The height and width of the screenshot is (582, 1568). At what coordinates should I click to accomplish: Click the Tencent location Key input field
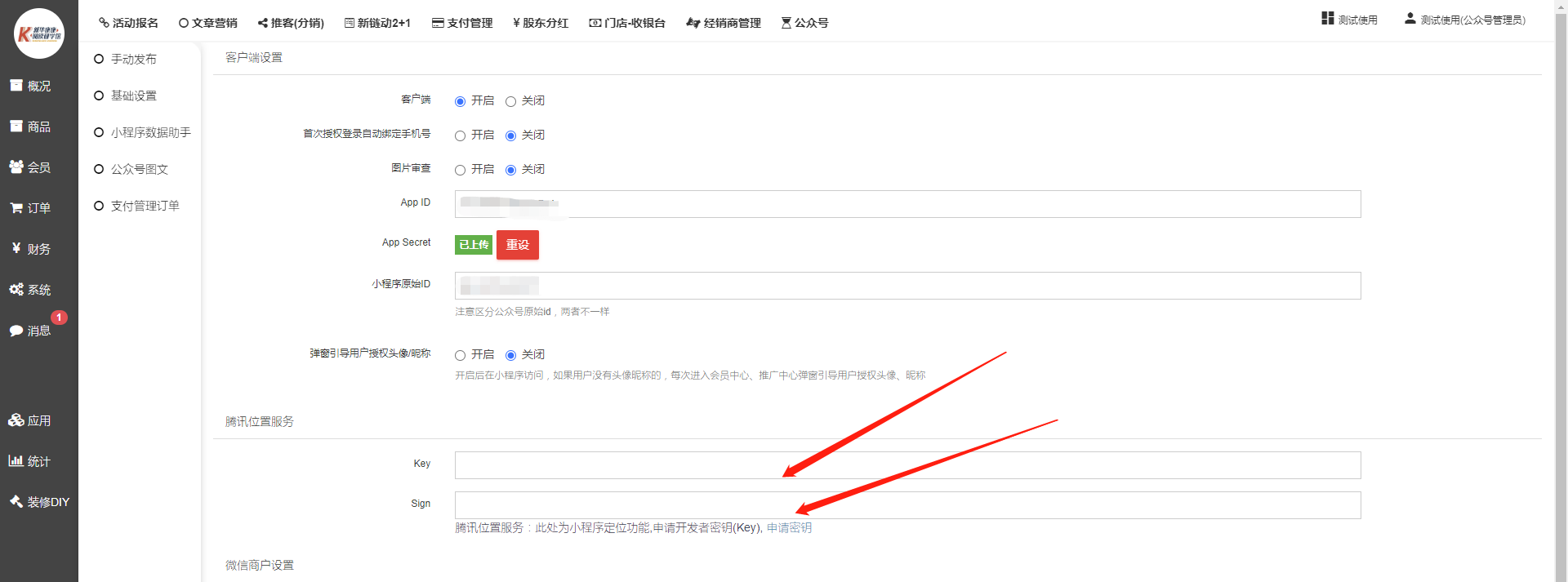[x=907, y=465]
